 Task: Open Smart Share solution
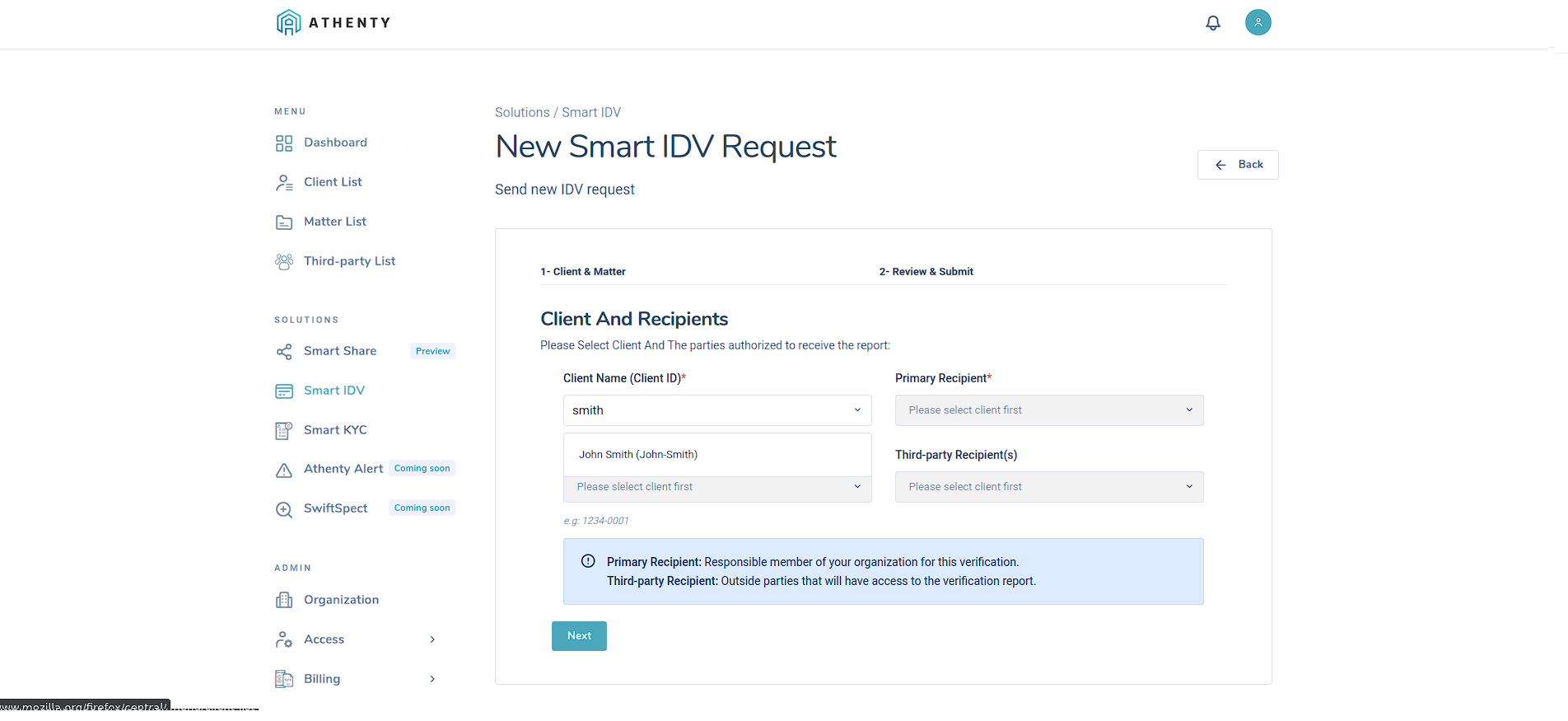coord(339,351)
